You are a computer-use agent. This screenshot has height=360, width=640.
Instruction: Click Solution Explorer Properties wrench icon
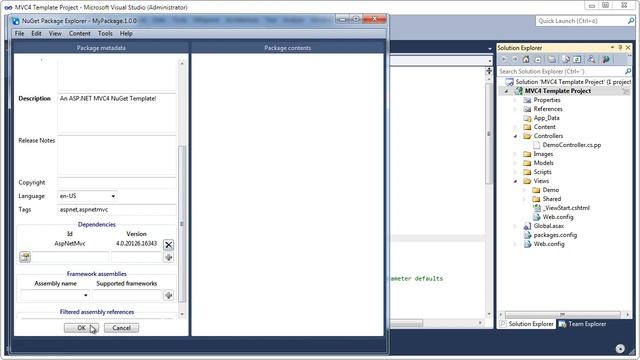(x=605, y=60)
